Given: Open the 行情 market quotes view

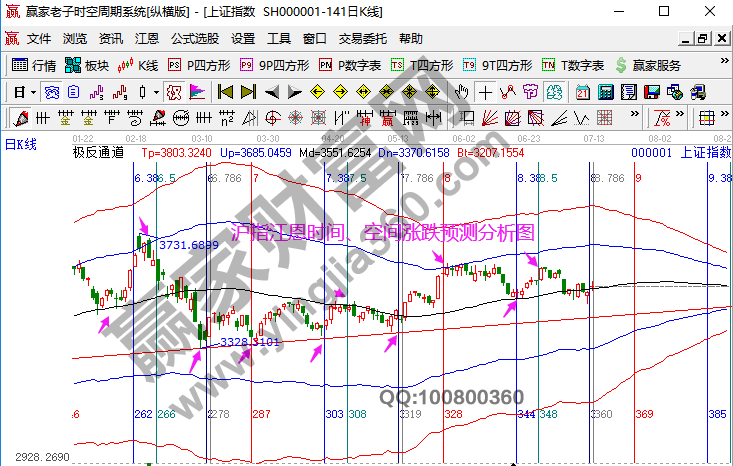Looking at the screenshot, I should (x=34, y=65).
